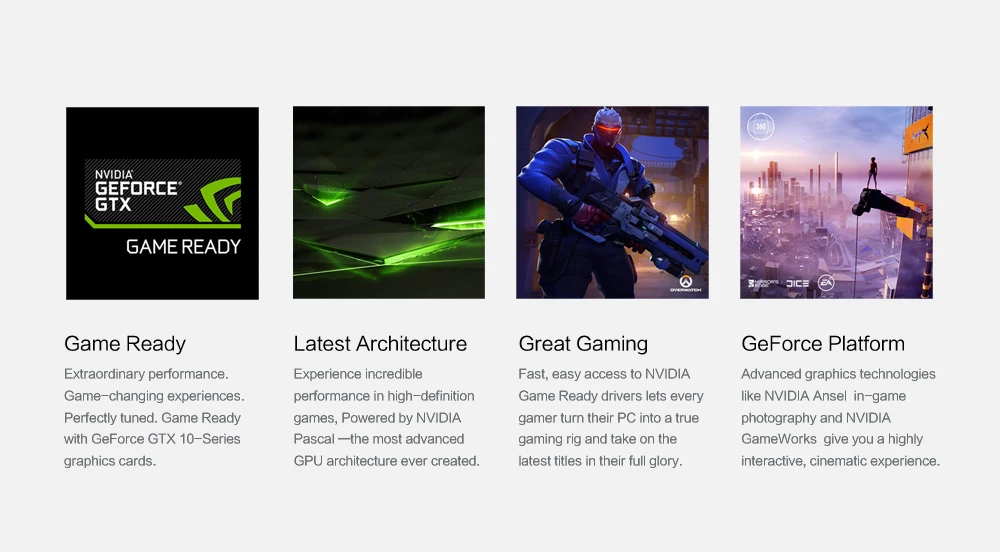The image size is (1000, 552).
Task: Click the 'Latest Architecture' heading
Action: 380,344
